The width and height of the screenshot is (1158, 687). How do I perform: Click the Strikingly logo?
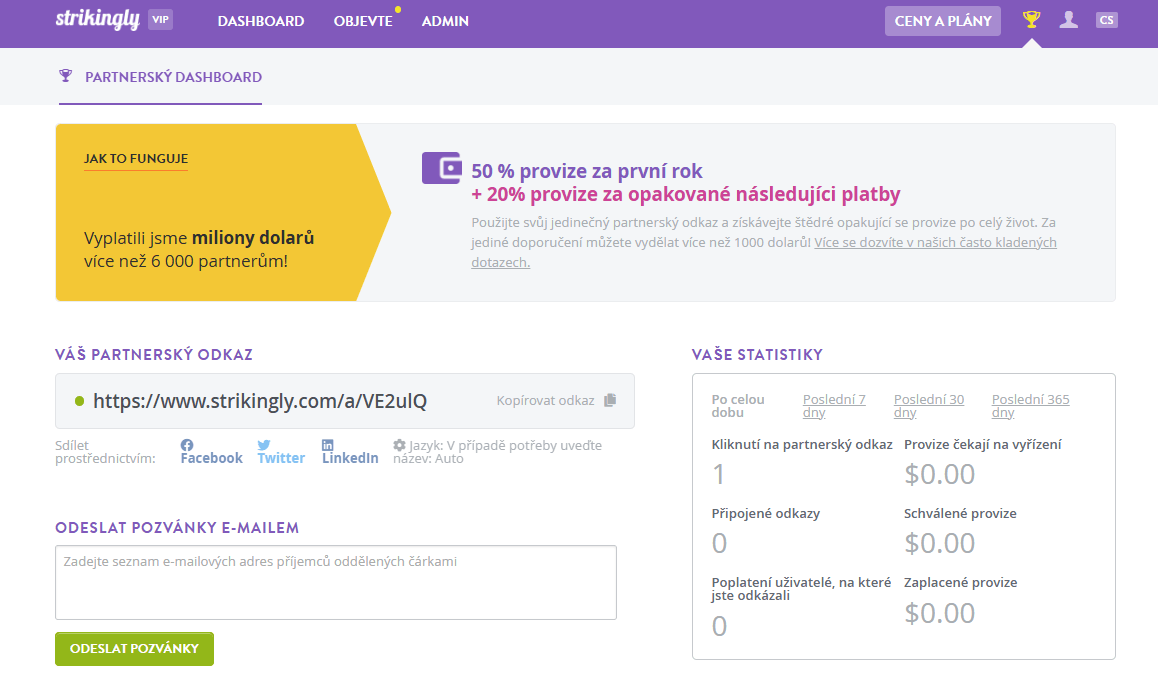coord(97,20)
